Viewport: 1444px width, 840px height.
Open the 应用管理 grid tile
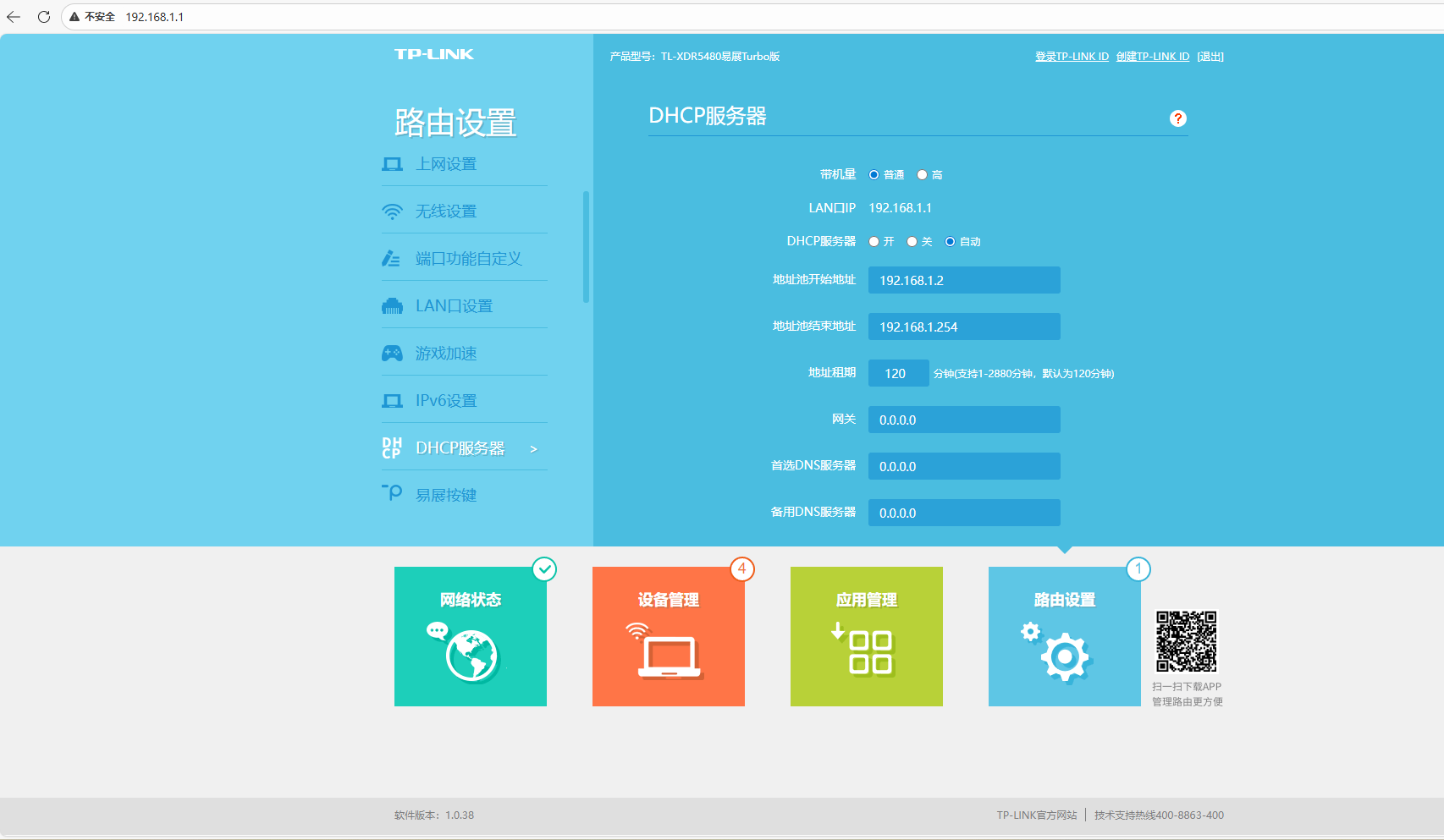(x=866, y=636)
